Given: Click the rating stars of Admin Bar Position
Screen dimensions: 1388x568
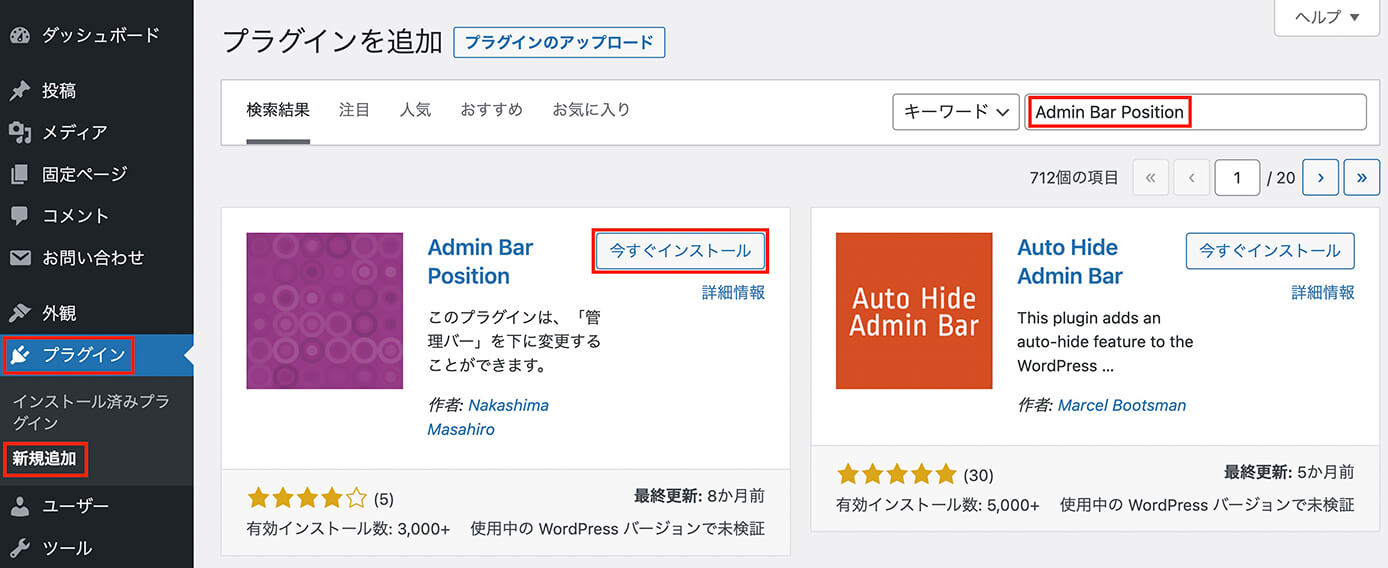Looking at the screenshot, I should tap(308, 497).
